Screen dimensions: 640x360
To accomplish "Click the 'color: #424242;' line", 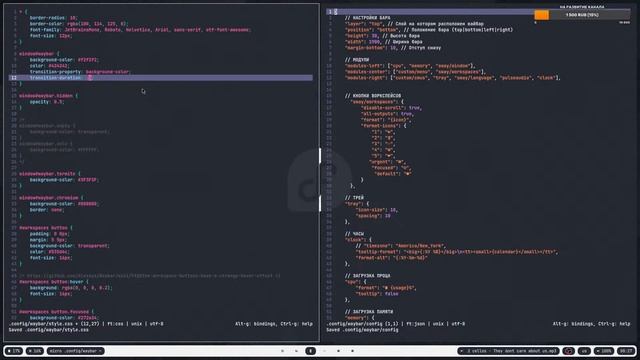I will (49, 66).
